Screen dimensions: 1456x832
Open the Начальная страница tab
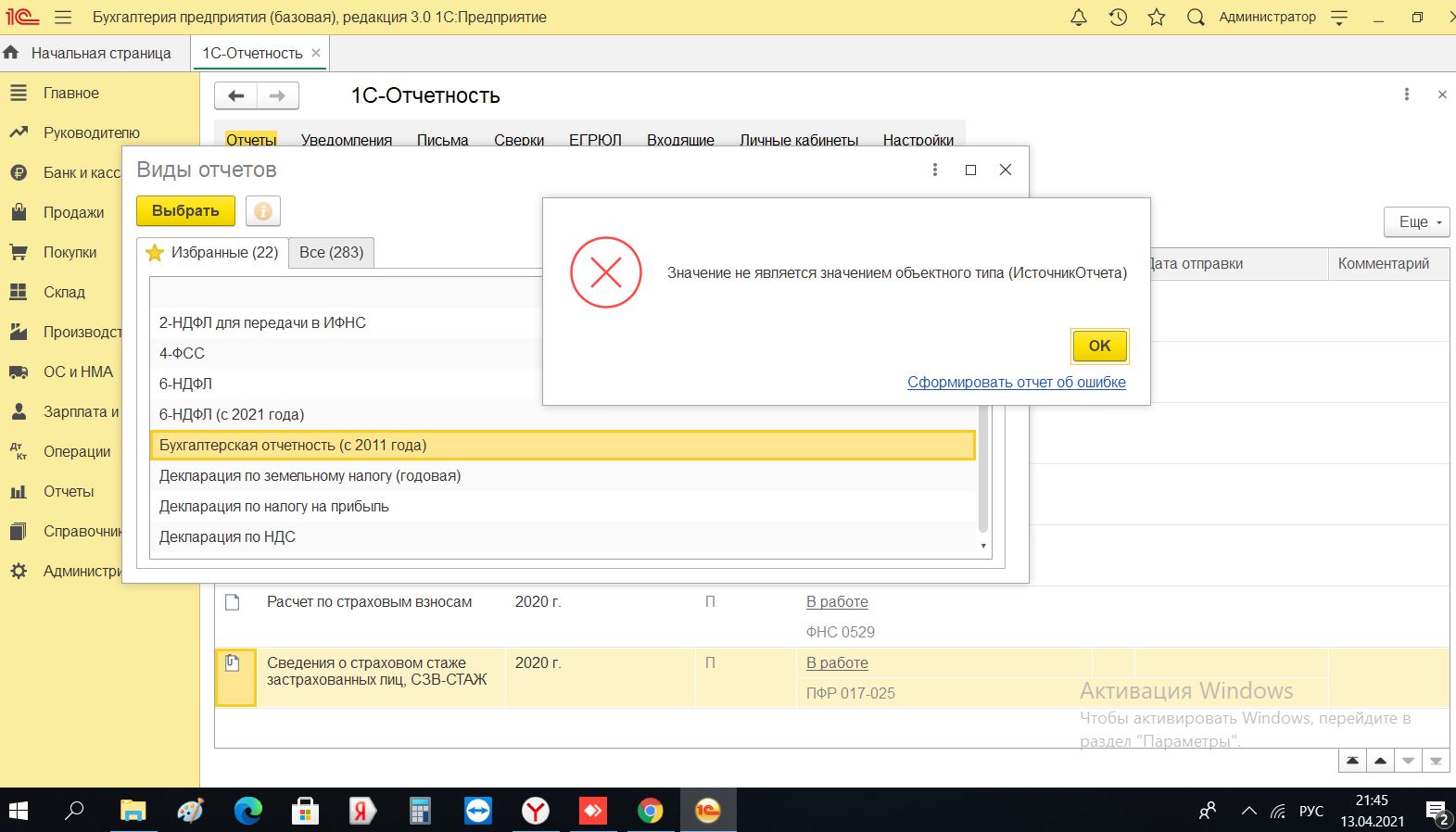tap(100, 54)
